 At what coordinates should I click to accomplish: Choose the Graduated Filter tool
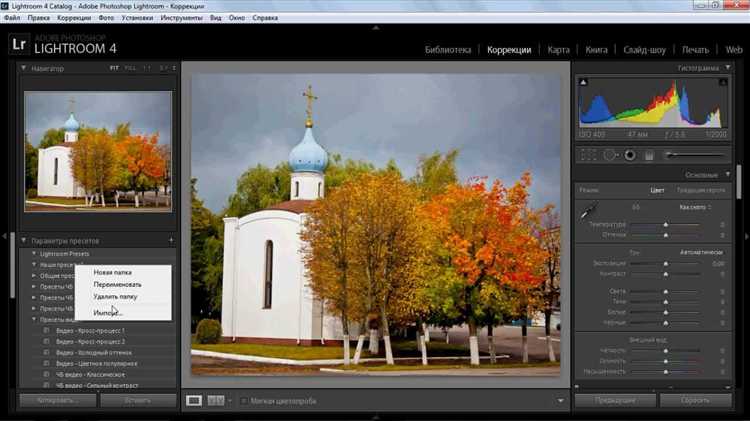(649, 155)
